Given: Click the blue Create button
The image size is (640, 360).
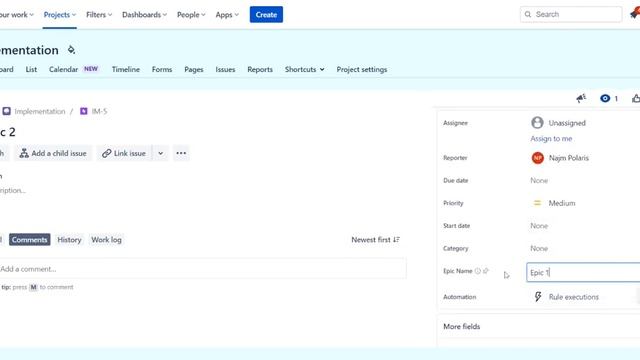Looking at the screenshot, I should click(x=266, y=15).
